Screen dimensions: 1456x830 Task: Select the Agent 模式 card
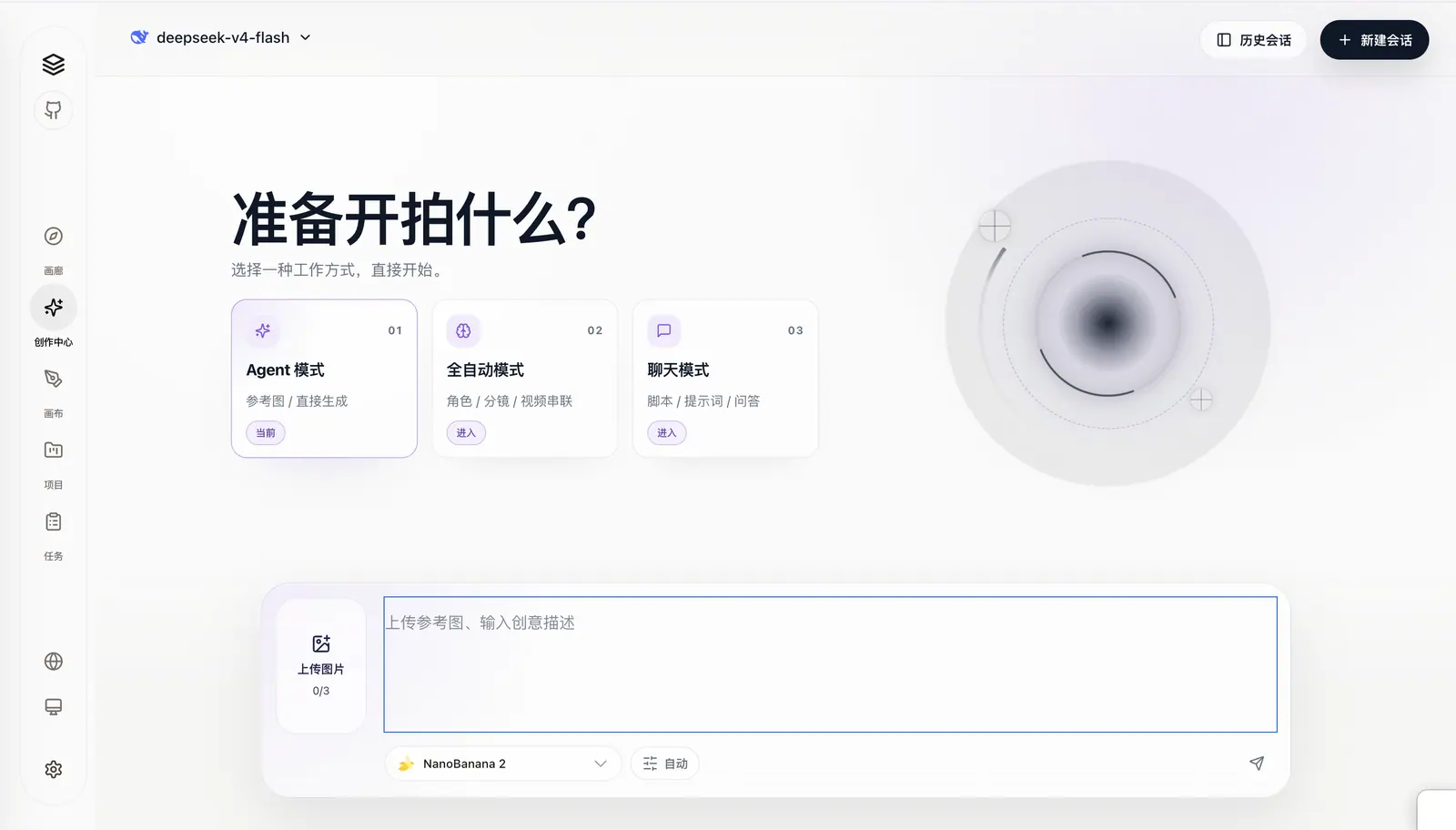(x=324, y=379)
